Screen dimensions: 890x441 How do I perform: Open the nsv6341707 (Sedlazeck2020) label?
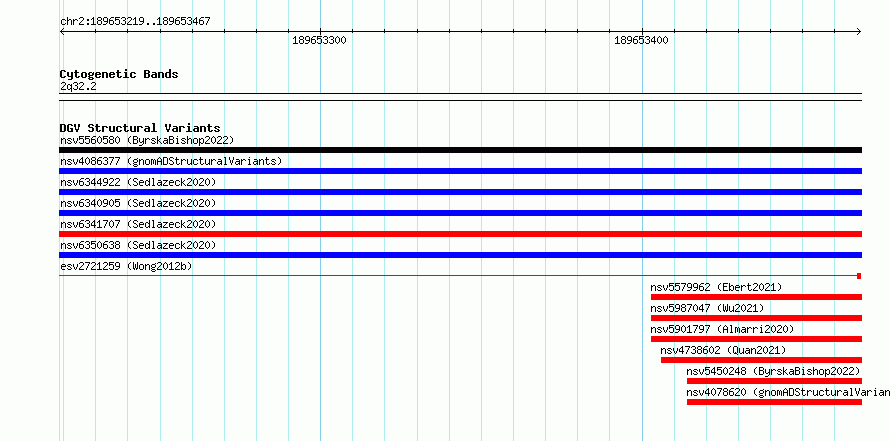tap(138, 224)
